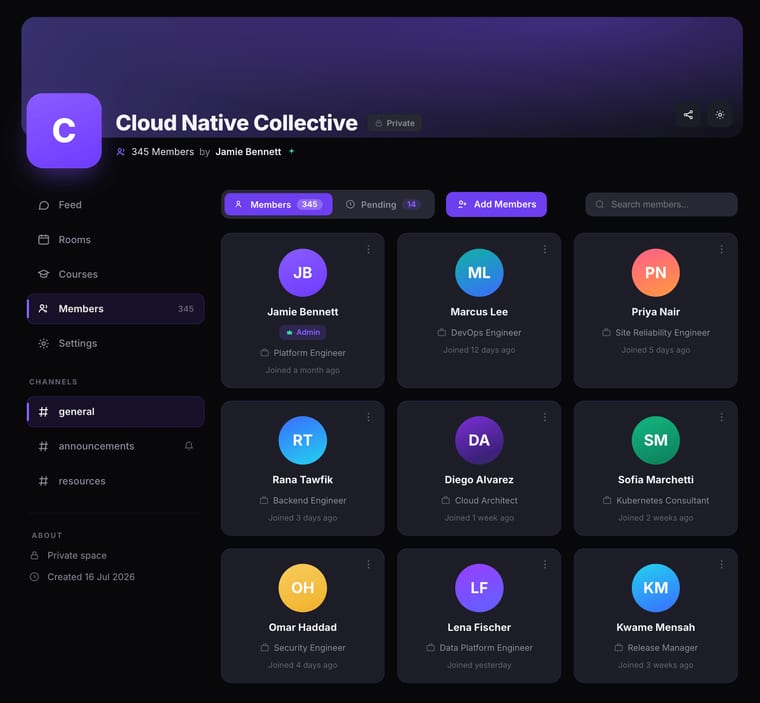The width and height of the screenshot is (760, 703).
Task: Open Courses in the sidebar
Action: 115,274
